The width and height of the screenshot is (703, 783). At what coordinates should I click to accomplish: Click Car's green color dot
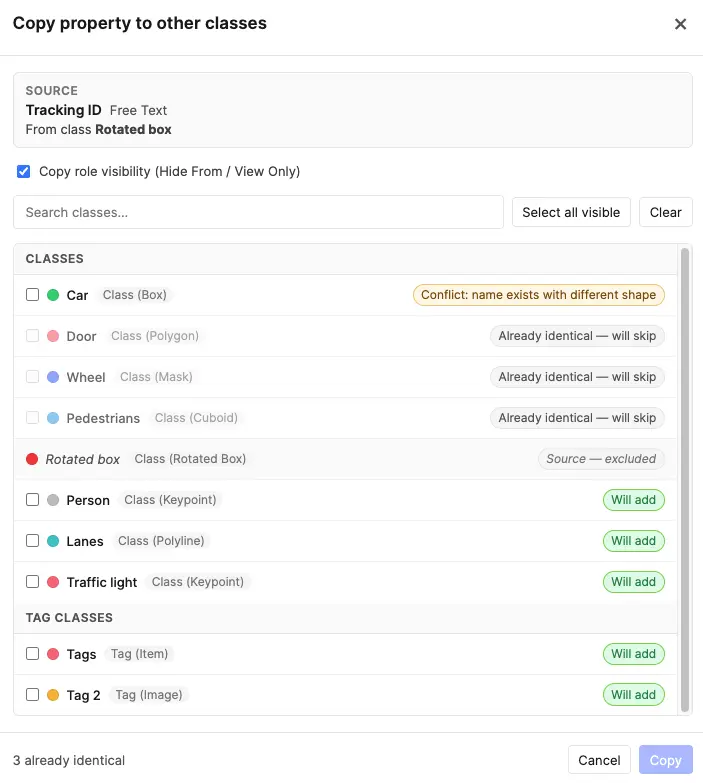point(53,295)
